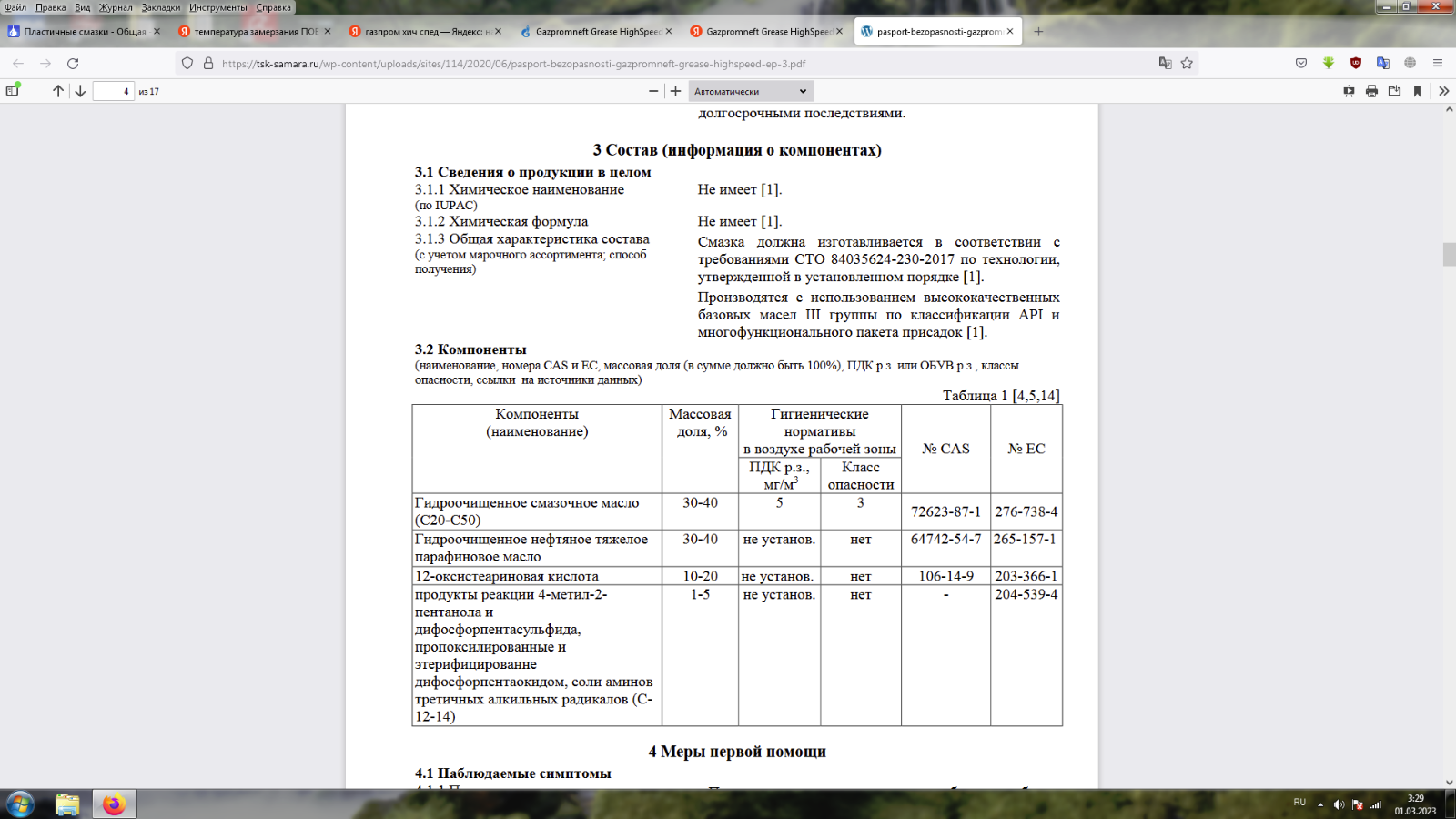This screenshot has height=819, width=1456.
Task: Open File Explorer from taskbar
Action: 67,804
